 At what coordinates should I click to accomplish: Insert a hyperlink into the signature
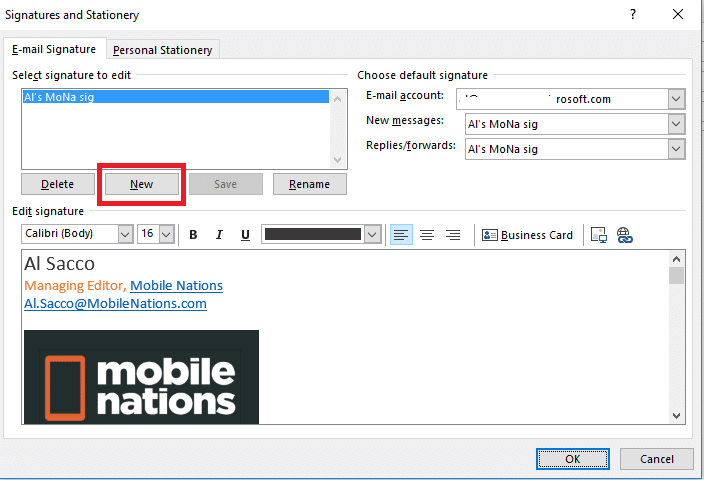click(625, 235)
